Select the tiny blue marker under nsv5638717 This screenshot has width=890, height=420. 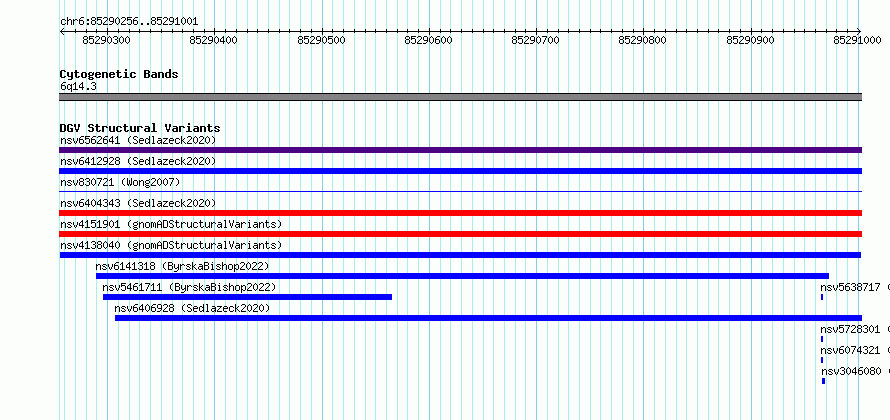pyautogui.click(x=822, y=297)
